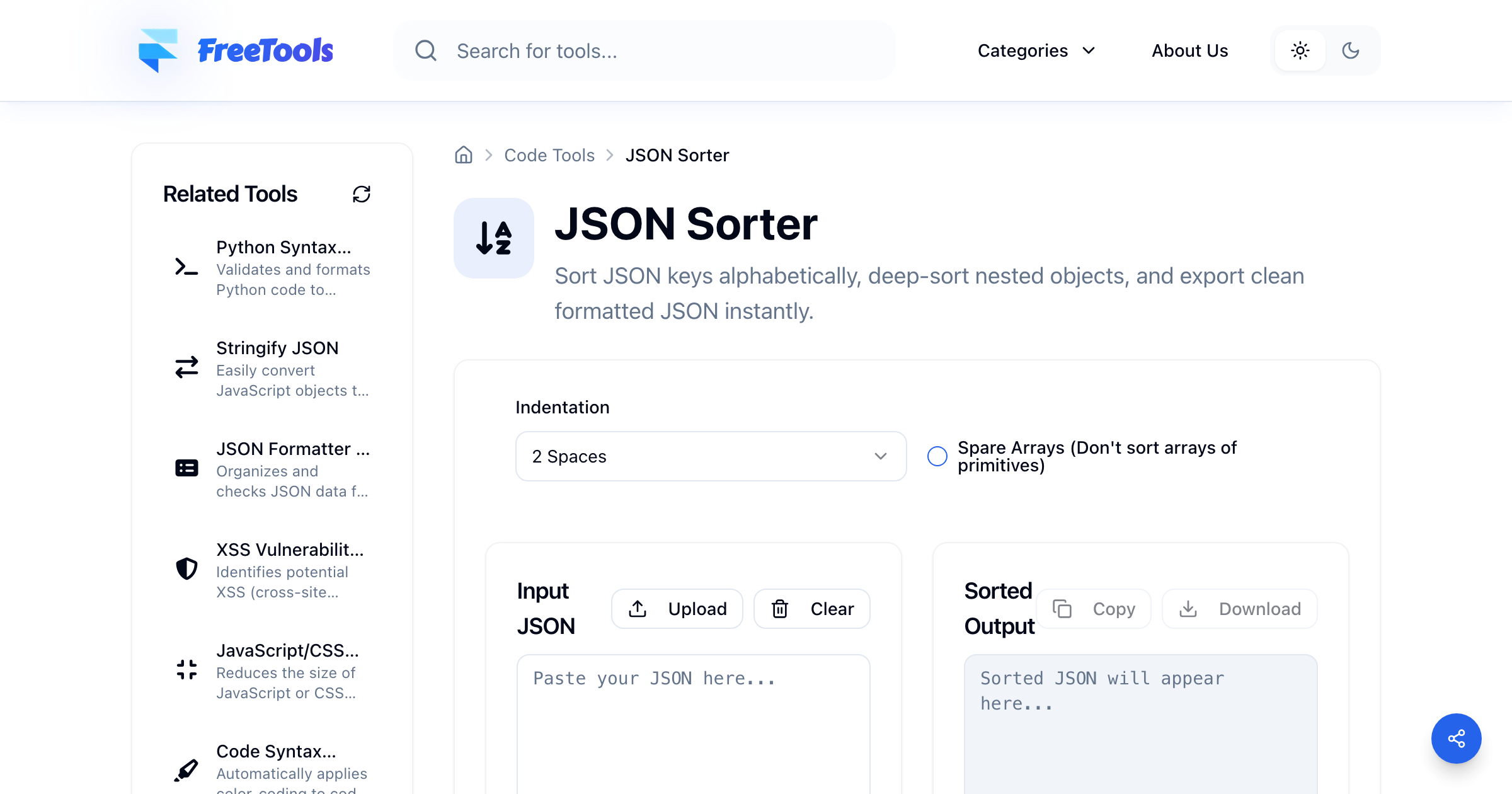Go to About Us page
Viewport: 1512px width, 794px height.
(x=1190, y=50)
